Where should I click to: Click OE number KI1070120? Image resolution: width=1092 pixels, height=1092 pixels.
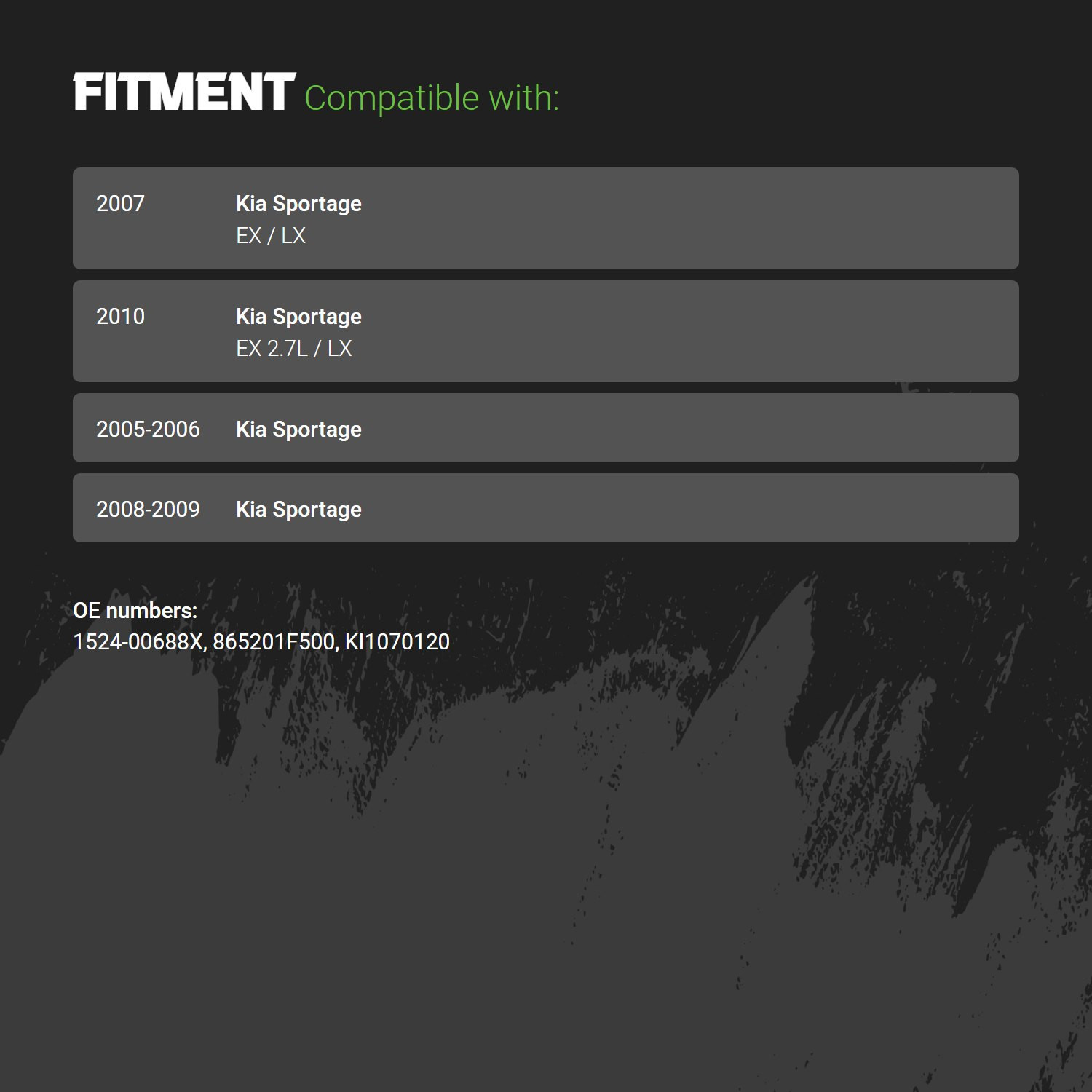tap(397, 642)
